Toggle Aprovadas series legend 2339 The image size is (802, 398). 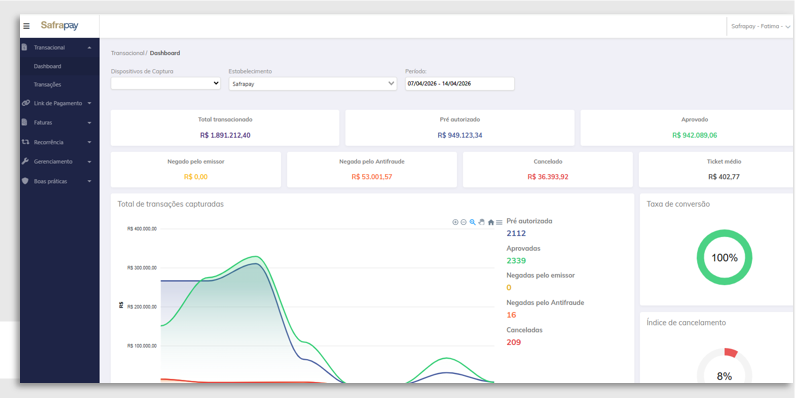523,255
